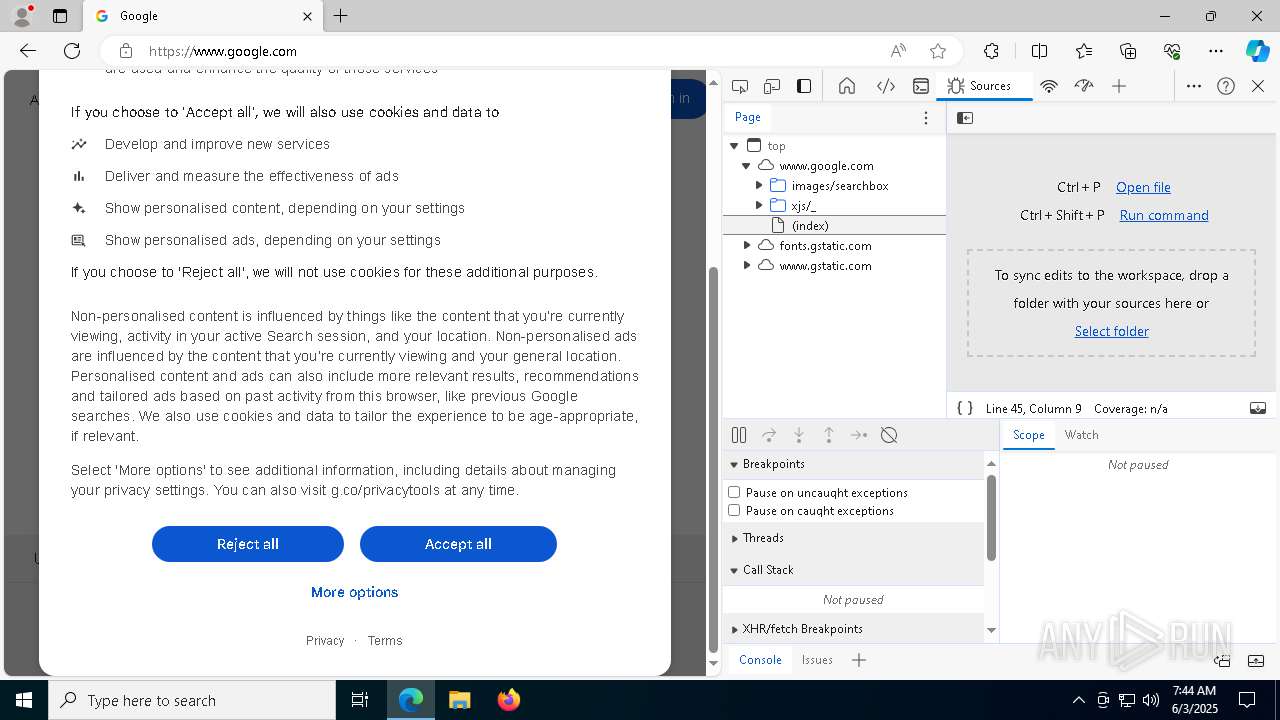Open the Inspect element picker tool
This screenshot has height=720, width=1280.
[740, 86]
